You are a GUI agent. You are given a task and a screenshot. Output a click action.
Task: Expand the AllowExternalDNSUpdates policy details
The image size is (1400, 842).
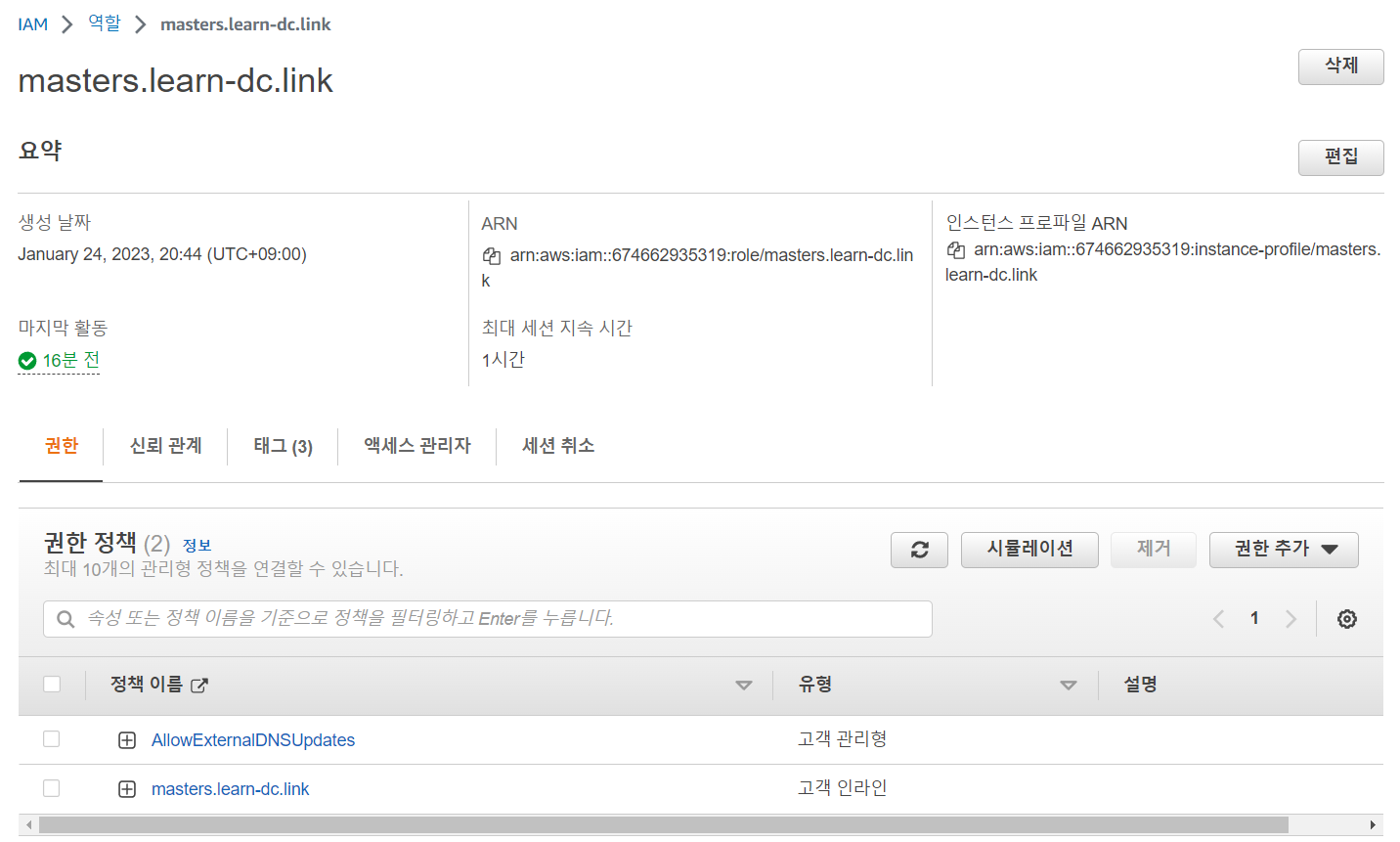127,738
